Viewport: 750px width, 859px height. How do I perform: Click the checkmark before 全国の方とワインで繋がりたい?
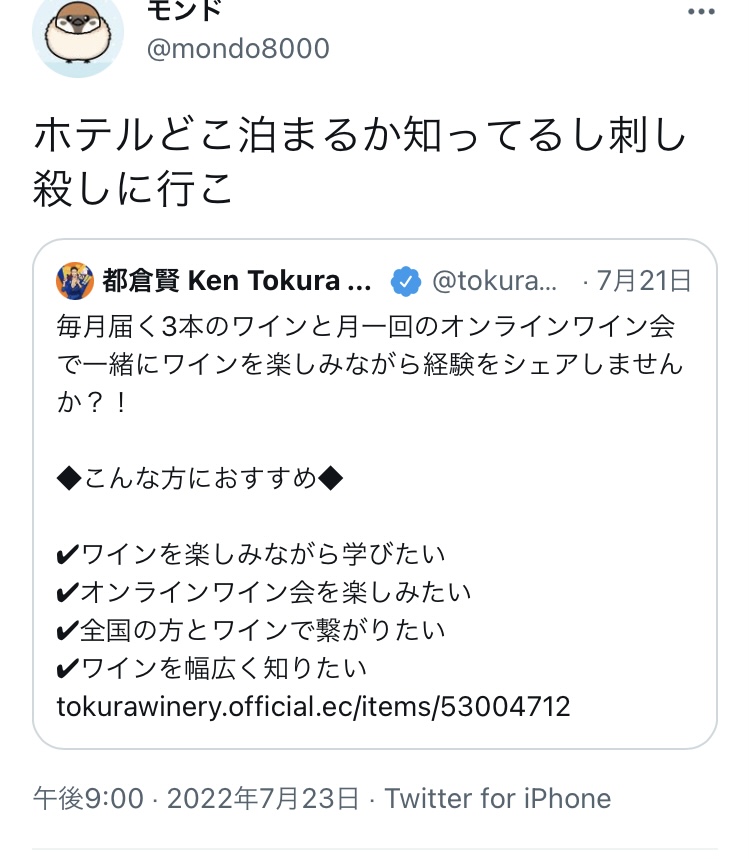(67, 631)
